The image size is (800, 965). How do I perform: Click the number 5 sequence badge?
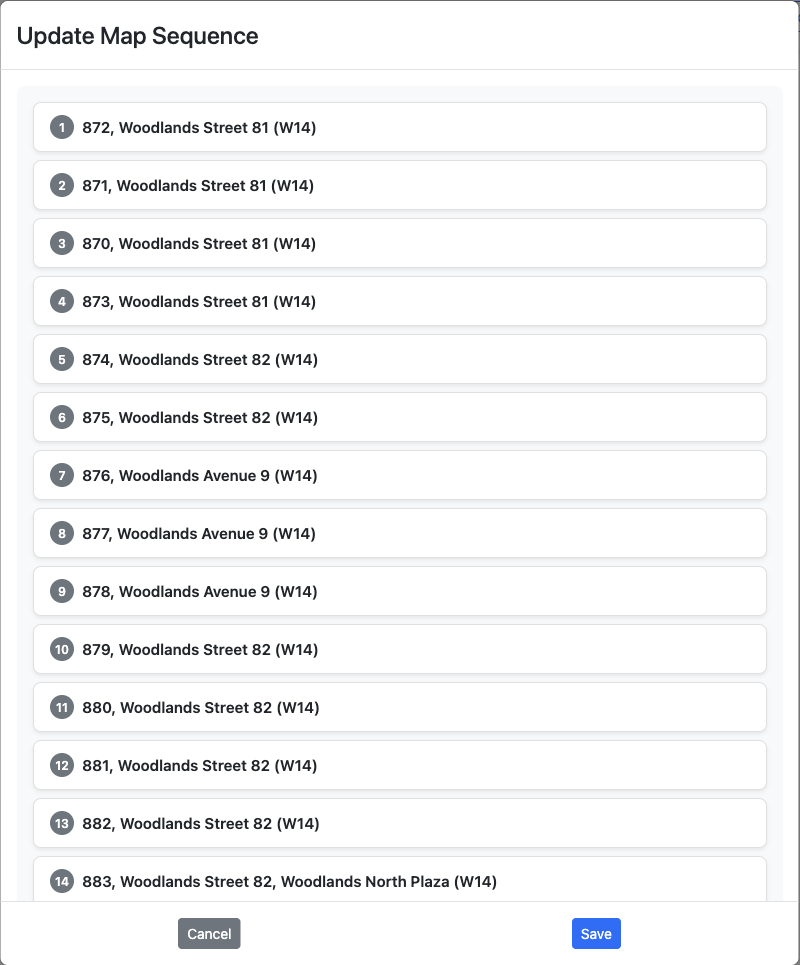coord(62,359)
